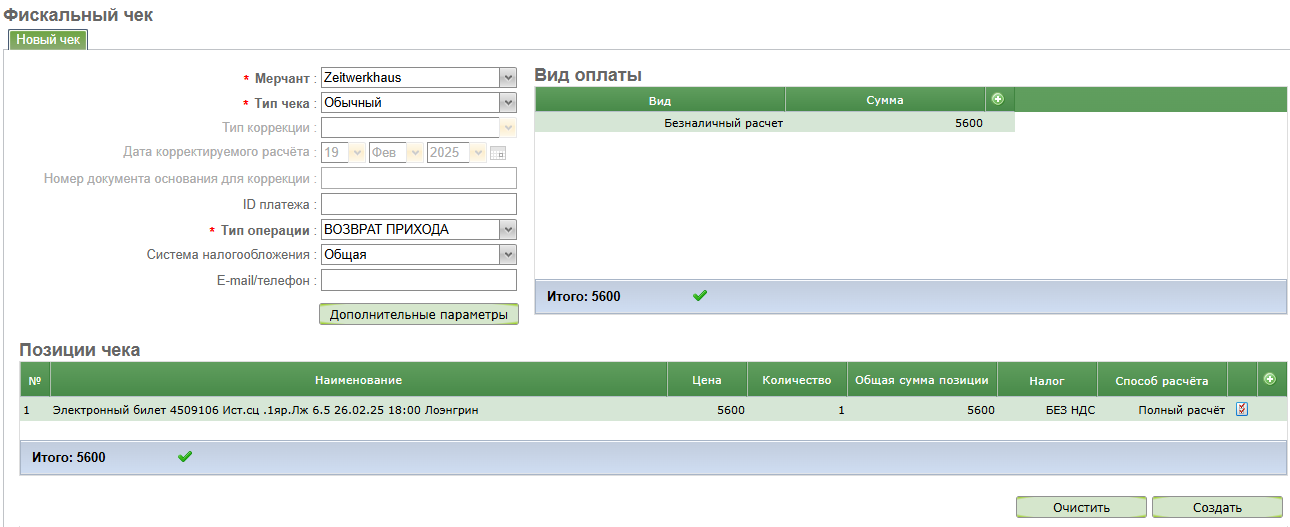This screenshot has width=1290, height=527.
Task: Switch to the Новый чек tab
Action: click(48, 39)
